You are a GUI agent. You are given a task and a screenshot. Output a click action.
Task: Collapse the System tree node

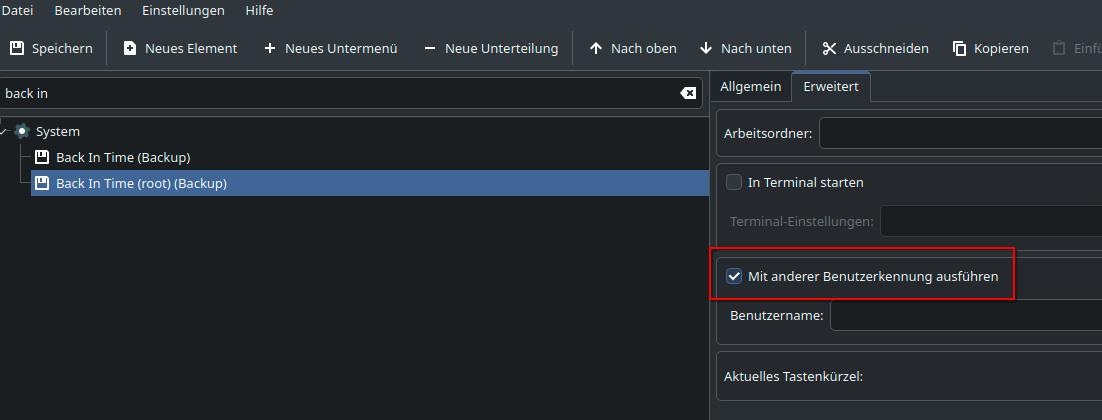pyautogui.click(x=5, y=131)
